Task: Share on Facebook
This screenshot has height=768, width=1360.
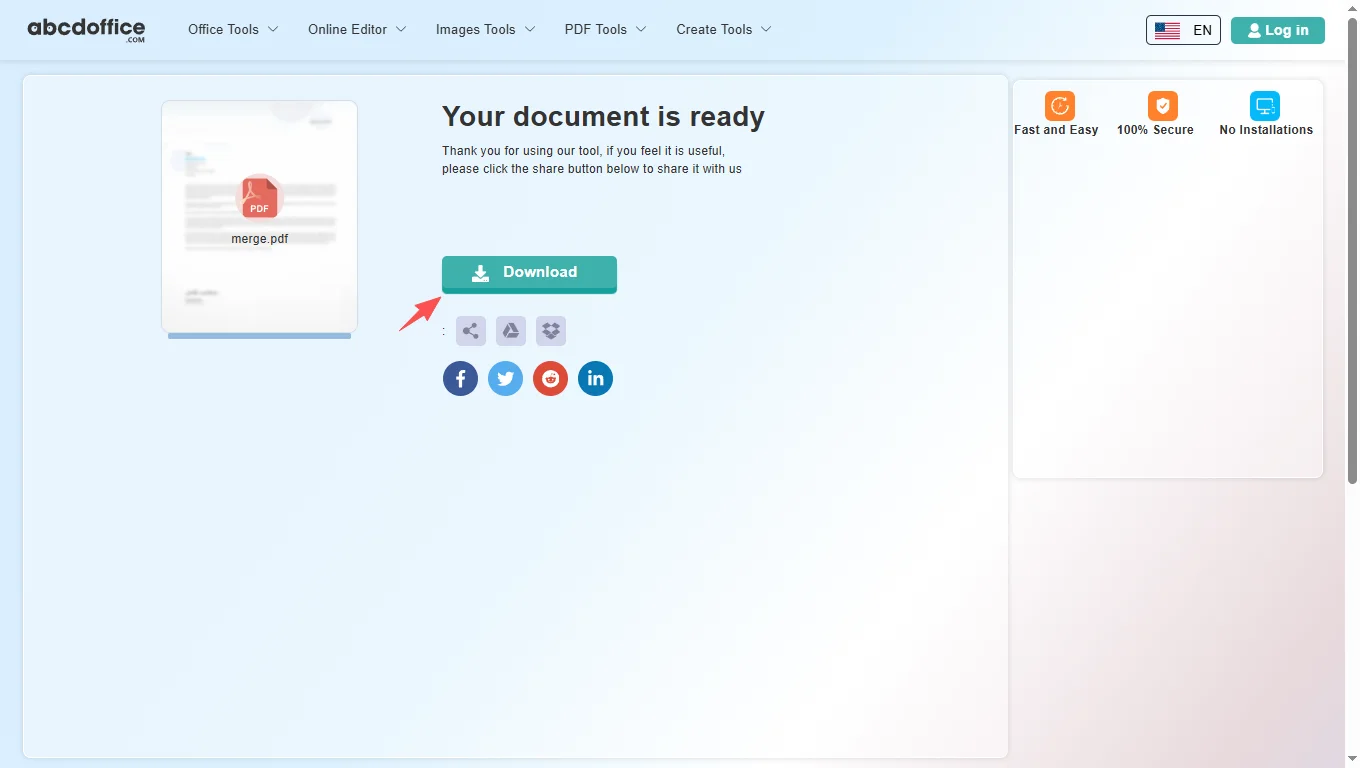Action: pos(460,378)
